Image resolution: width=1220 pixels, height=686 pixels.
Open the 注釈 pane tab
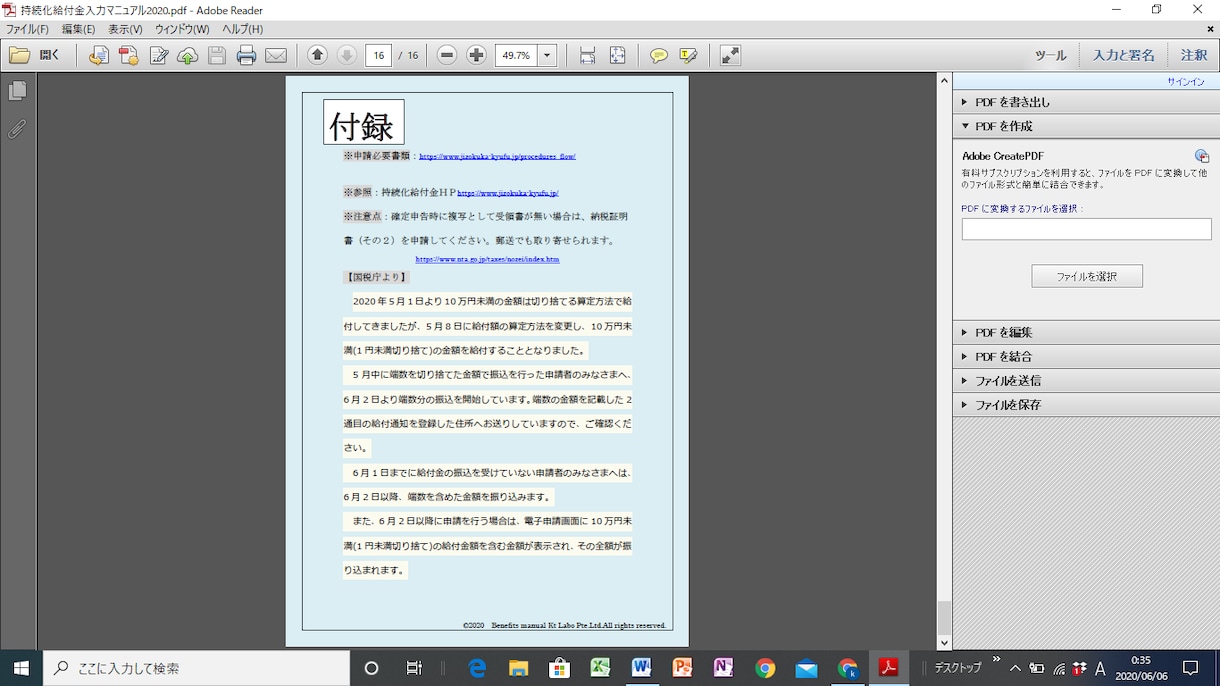coord(1194,56)
